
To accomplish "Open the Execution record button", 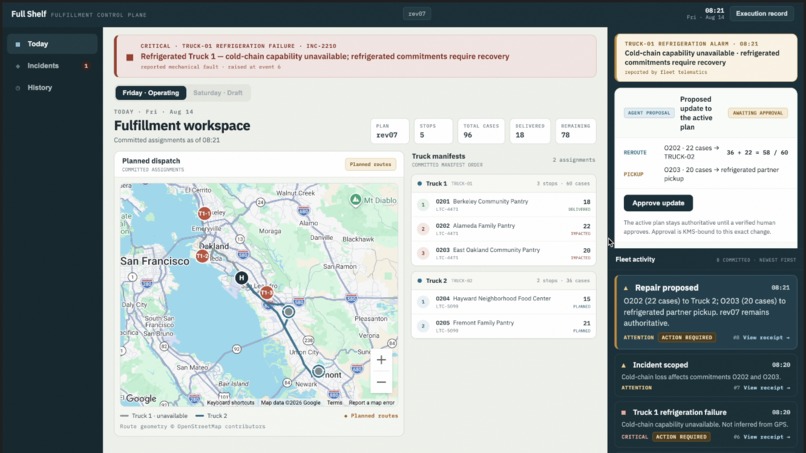I will pyautogui.click(x=761, y=14).
